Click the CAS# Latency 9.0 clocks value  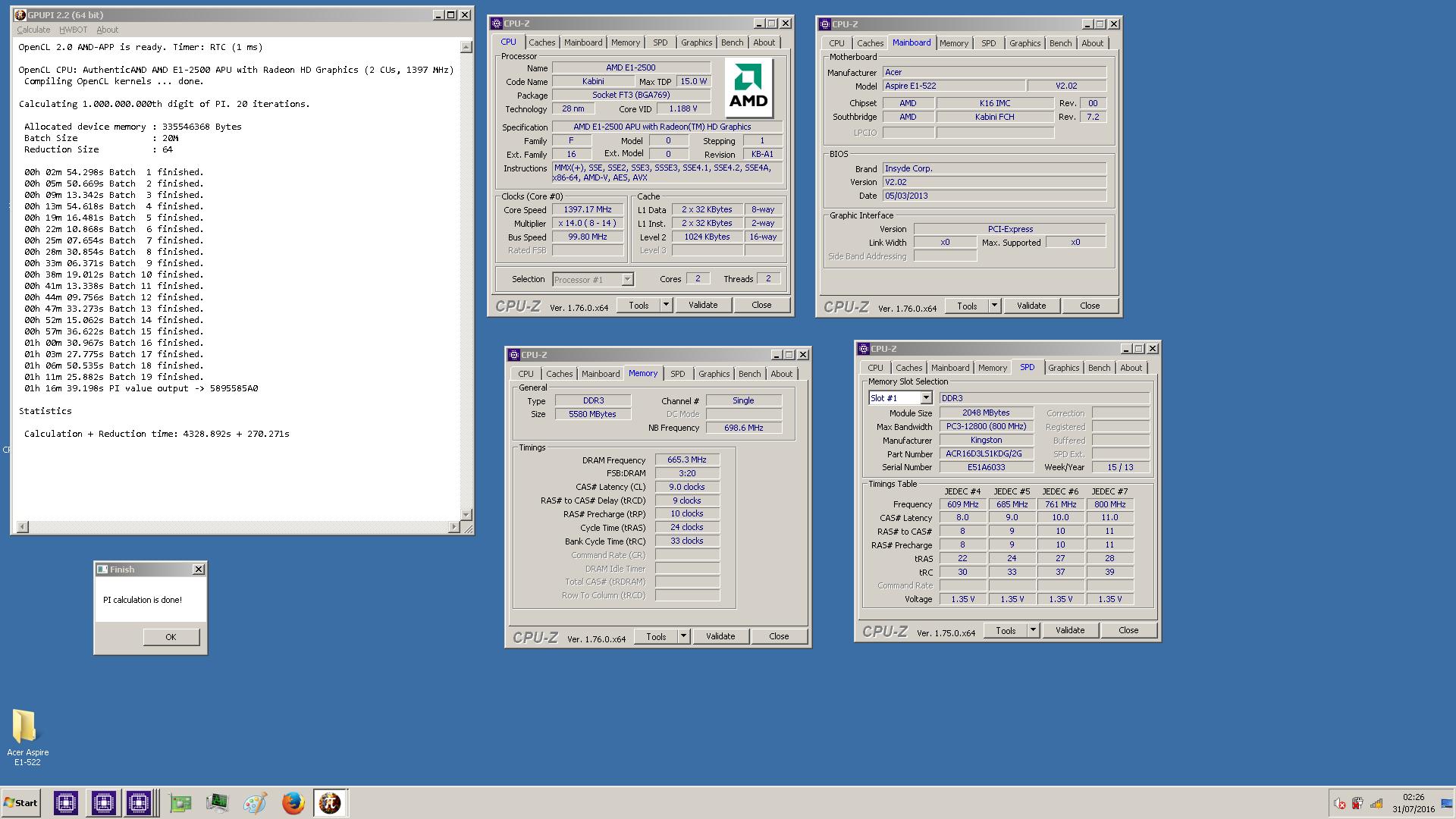coord(687,487)
